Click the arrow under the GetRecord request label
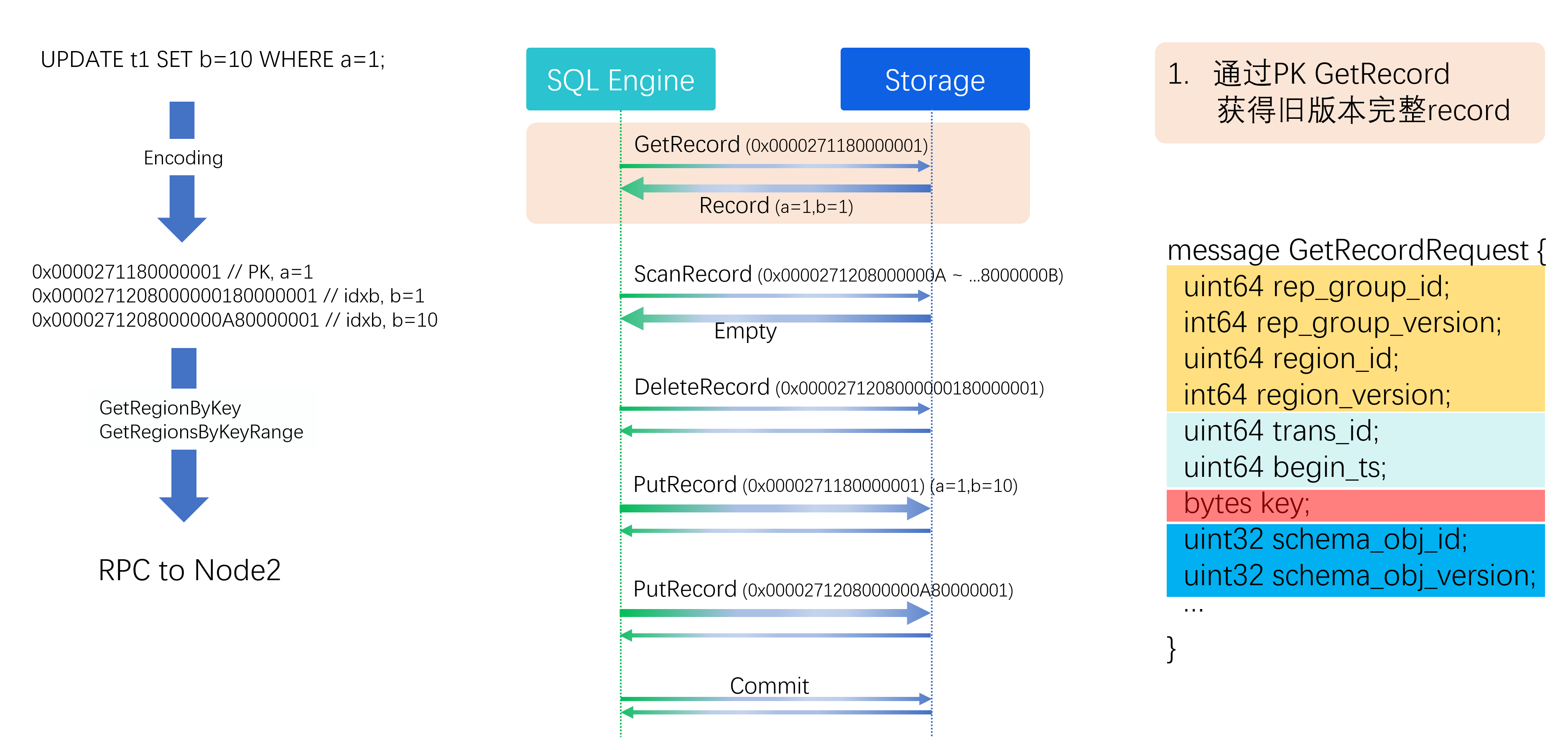The image size is (1568, 750). pos(774,166)
